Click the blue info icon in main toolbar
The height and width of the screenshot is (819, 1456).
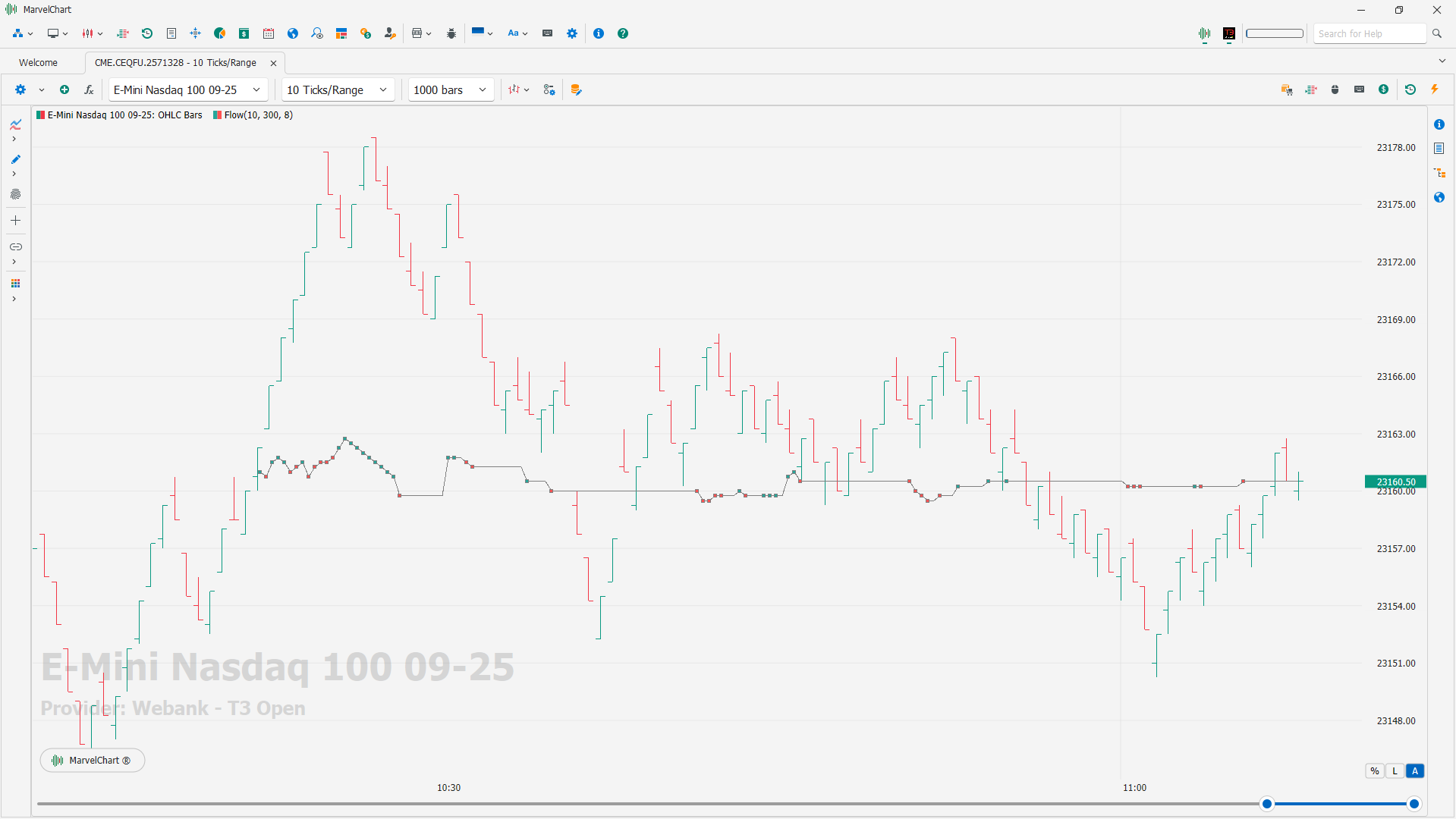point(599,33)
